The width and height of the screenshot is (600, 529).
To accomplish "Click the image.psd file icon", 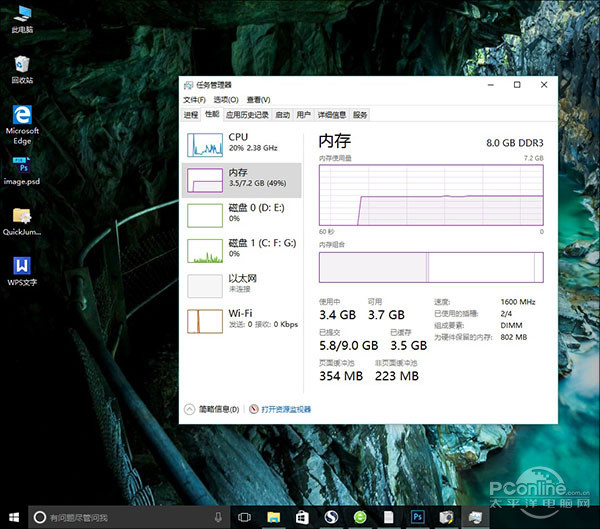I will point(22,171).
